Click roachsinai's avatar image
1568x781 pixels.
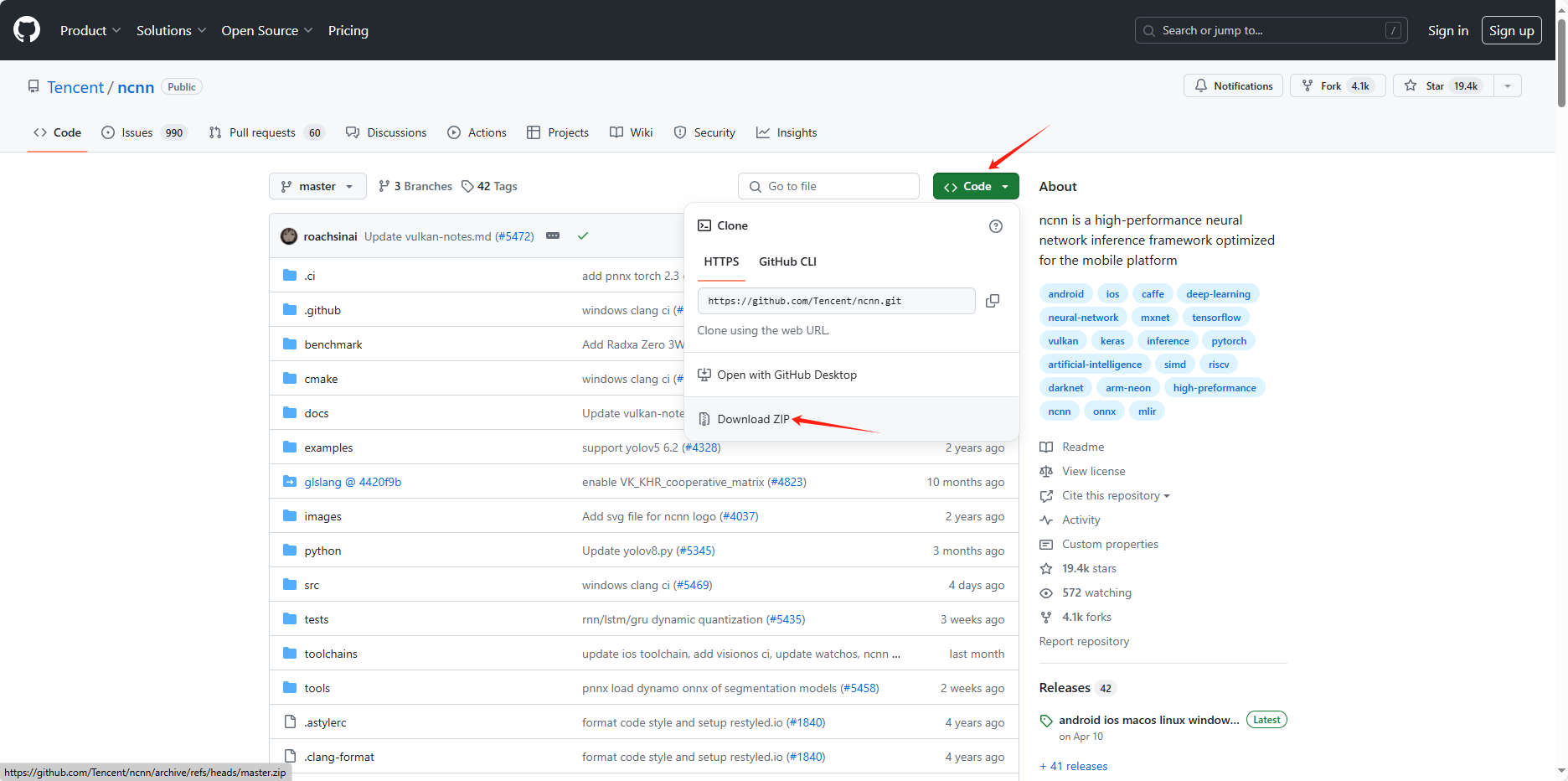[289, 236]
